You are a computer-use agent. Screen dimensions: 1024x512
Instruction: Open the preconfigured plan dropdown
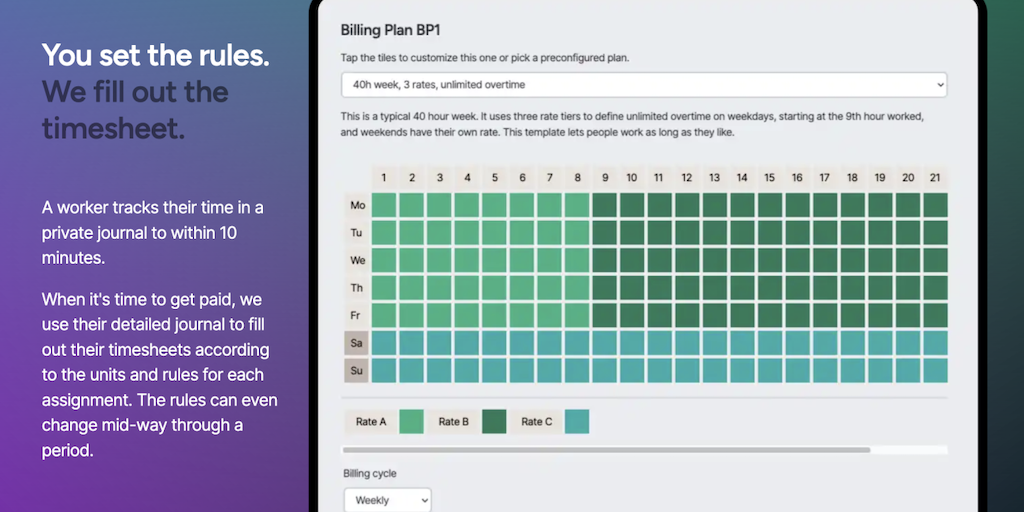click(643, 85)
